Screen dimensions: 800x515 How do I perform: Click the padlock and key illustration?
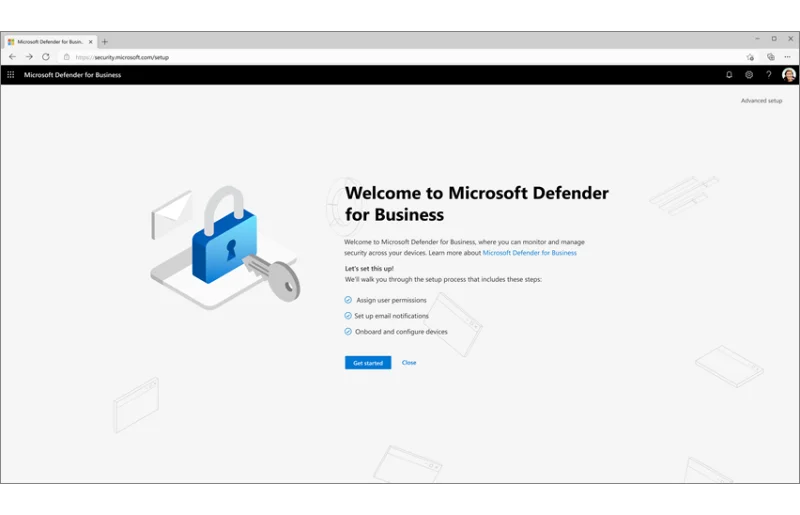coord(226,248)
